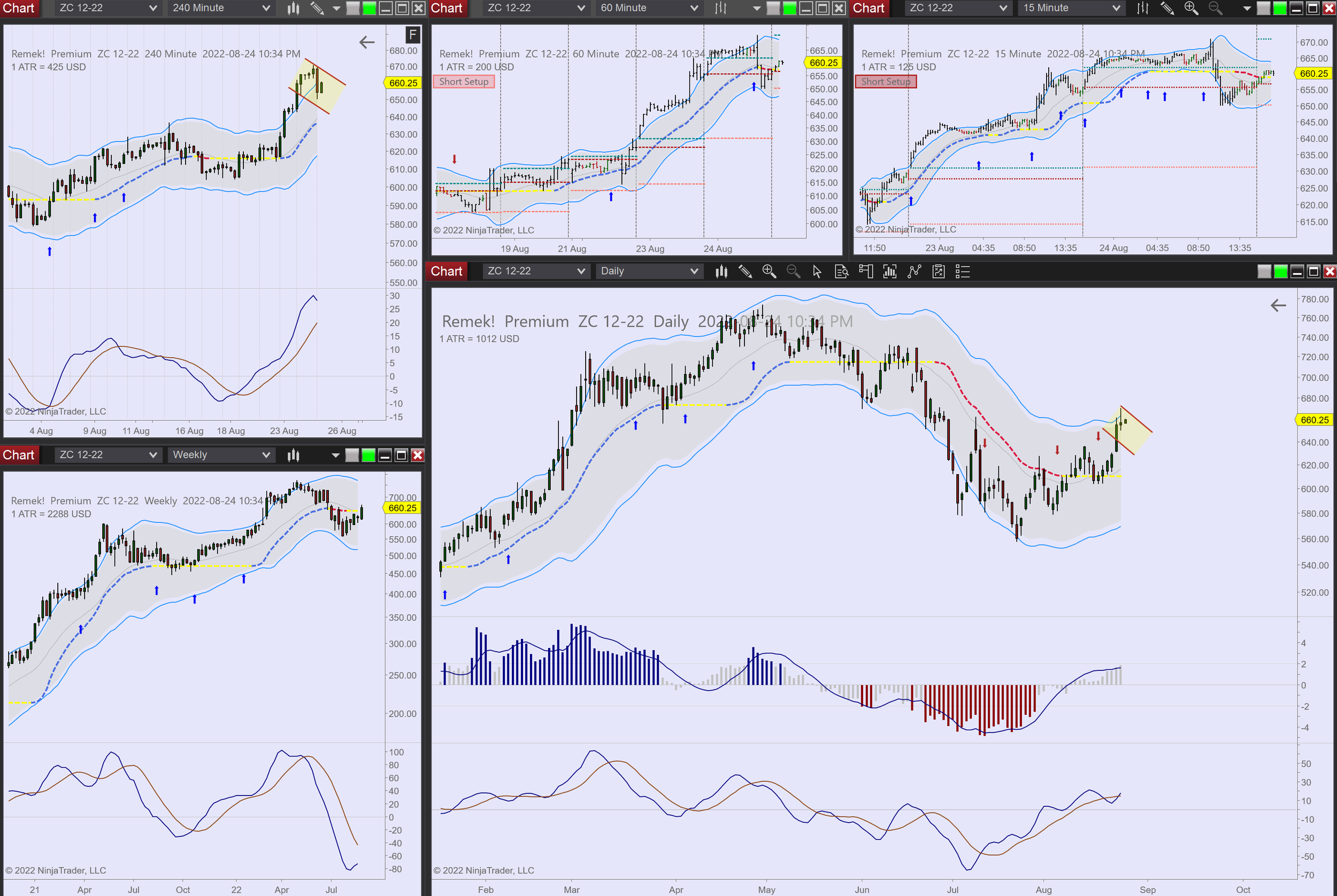Open Properties list icon on Daily chart

(963, 272)
